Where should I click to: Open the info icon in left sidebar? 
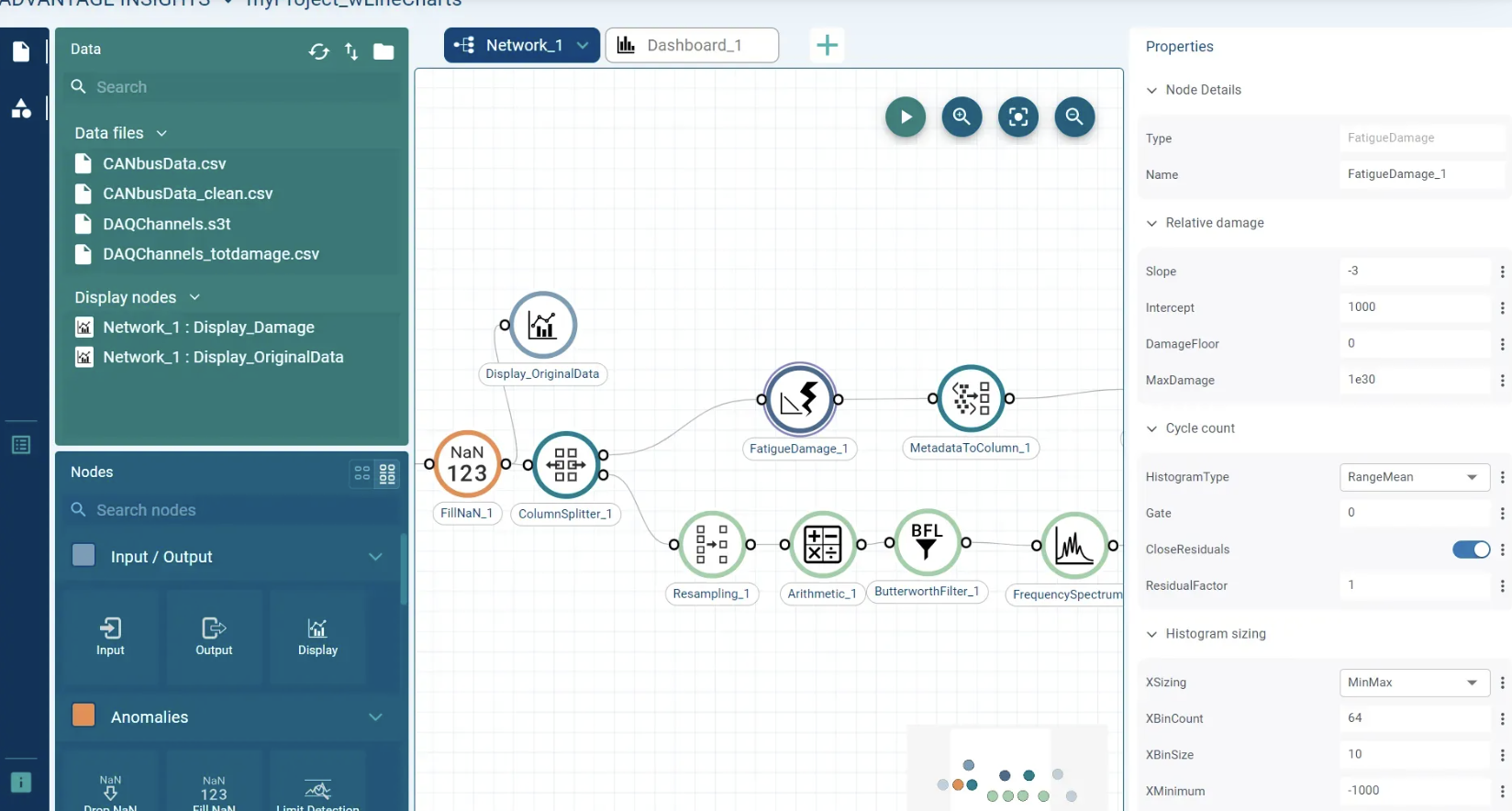click(21, 783)
